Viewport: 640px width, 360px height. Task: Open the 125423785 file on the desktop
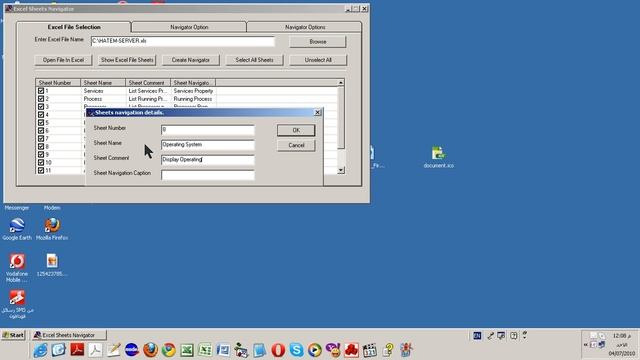tap(52, 265)
